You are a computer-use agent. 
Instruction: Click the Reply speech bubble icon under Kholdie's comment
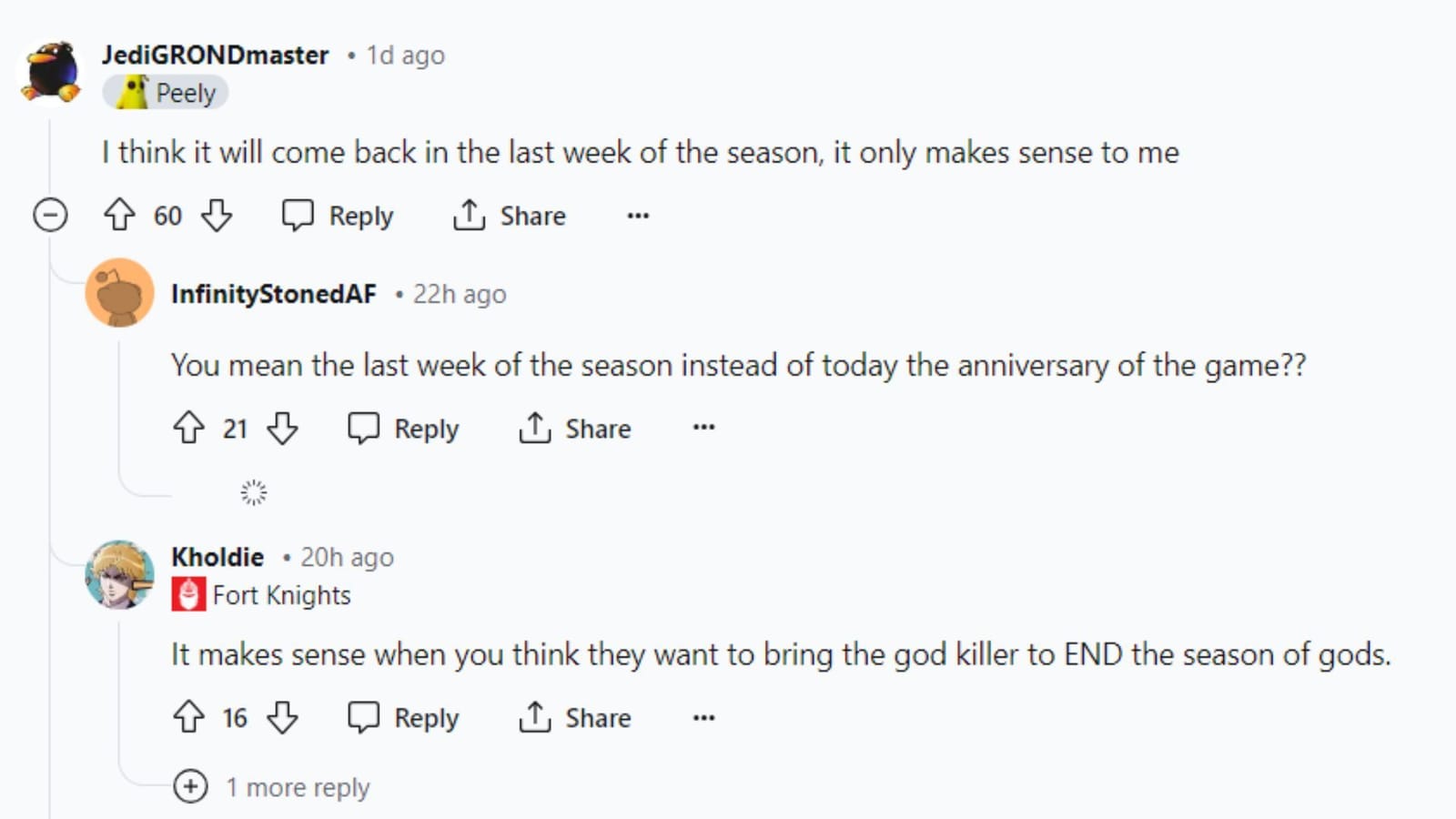(x=365, y=717)
